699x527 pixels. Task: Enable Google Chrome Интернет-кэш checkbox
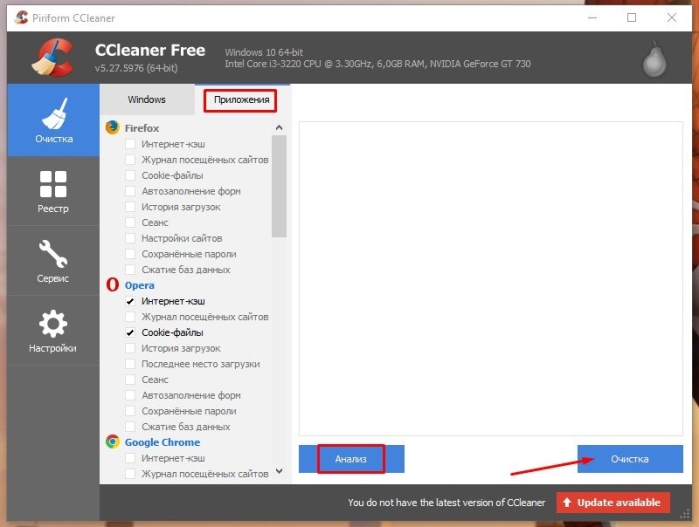[130, 458]
